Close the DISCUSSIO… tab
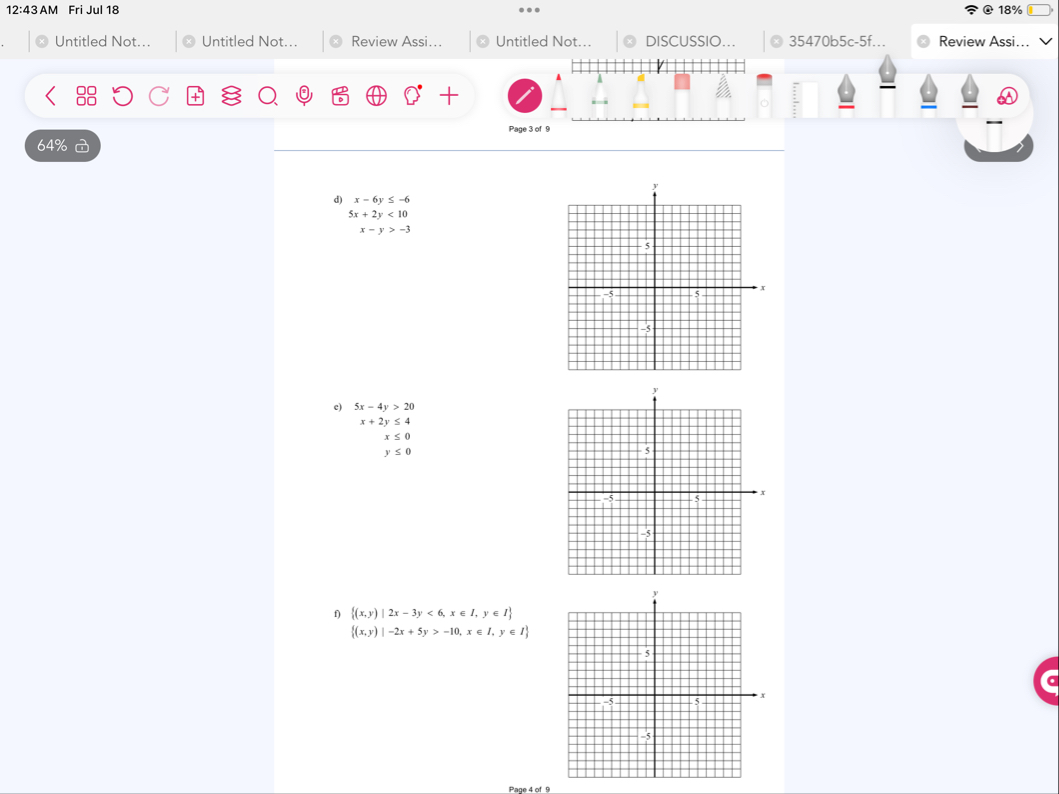 [629, 41]
